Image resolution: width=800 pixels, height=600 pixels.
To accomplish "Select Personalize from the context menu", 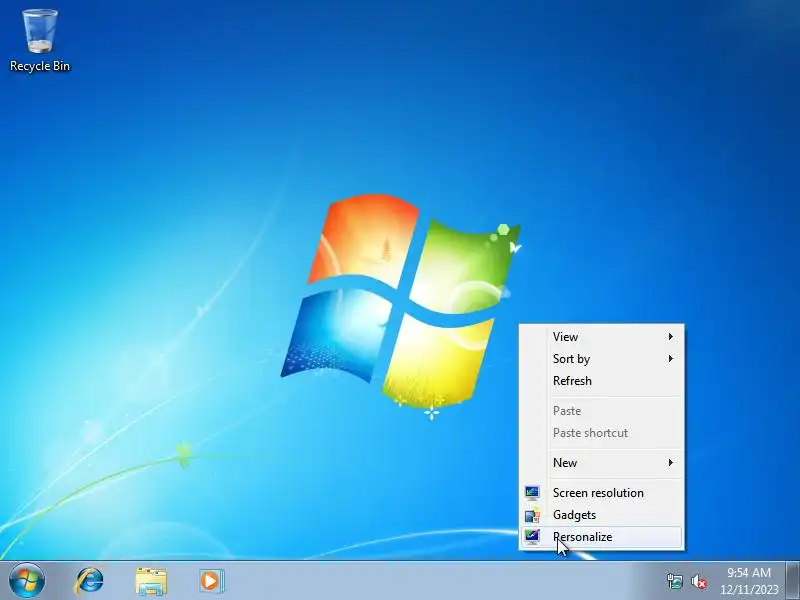I will (x=602, y=537).
